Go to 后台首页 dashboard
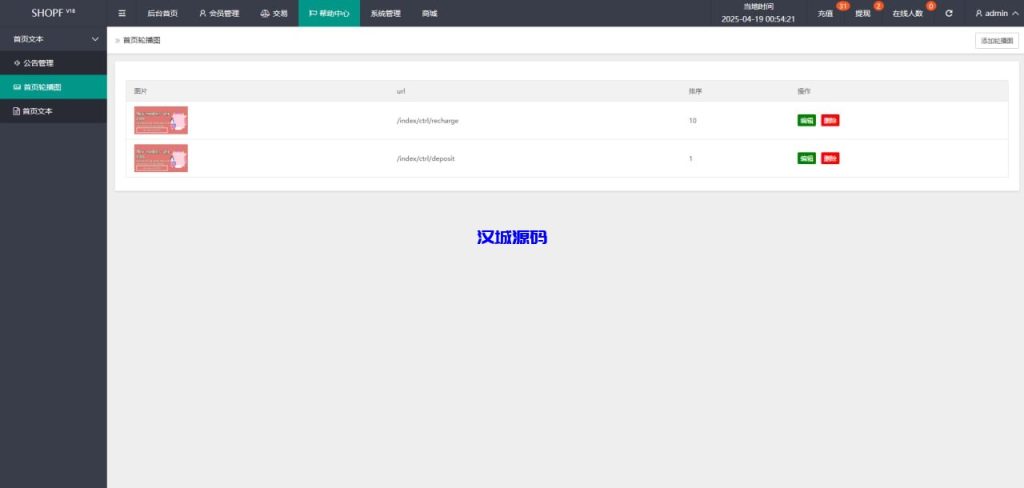 [162, 14]
